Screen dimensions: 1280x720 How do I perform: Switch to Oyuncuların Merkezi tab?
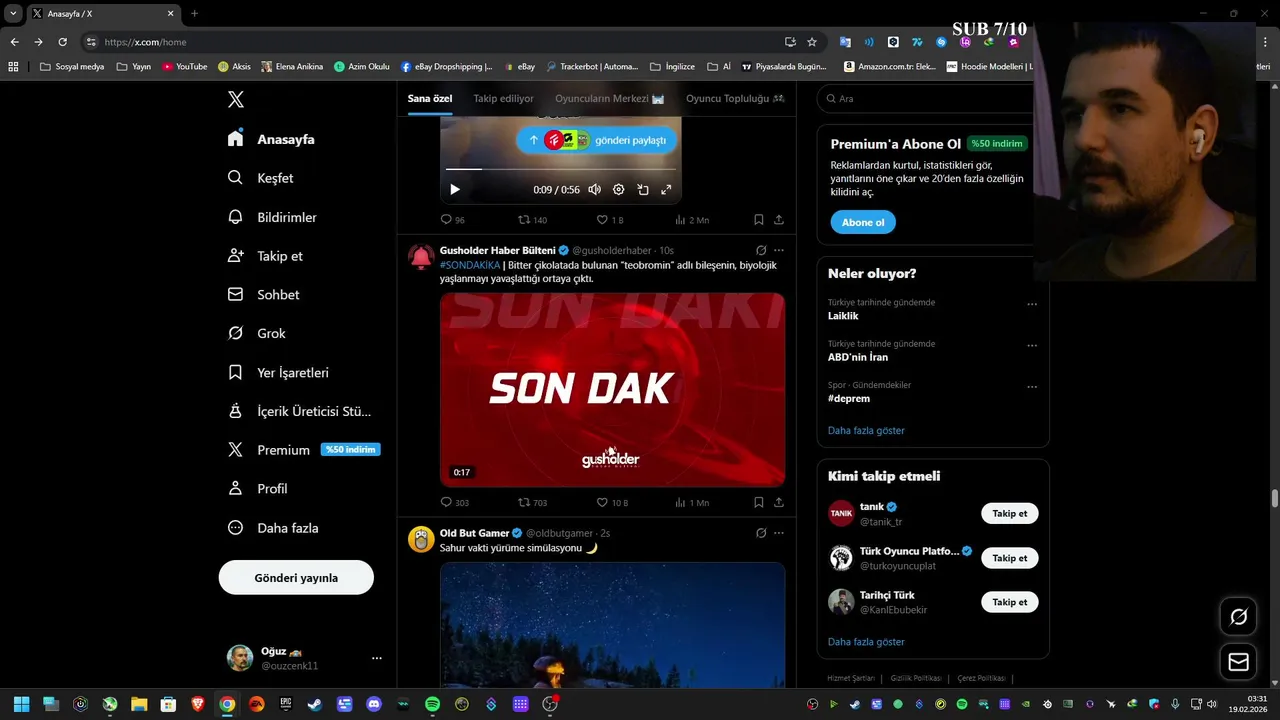(x=609, y=99)
